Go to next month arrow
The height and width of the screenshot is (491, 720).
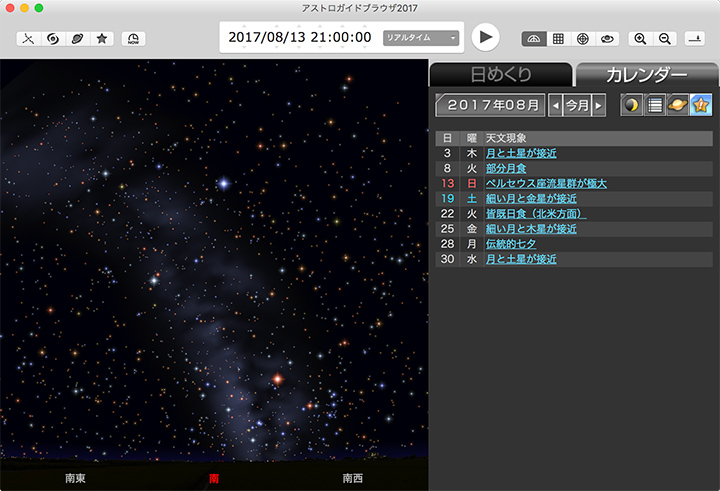(x=598, y=105)
